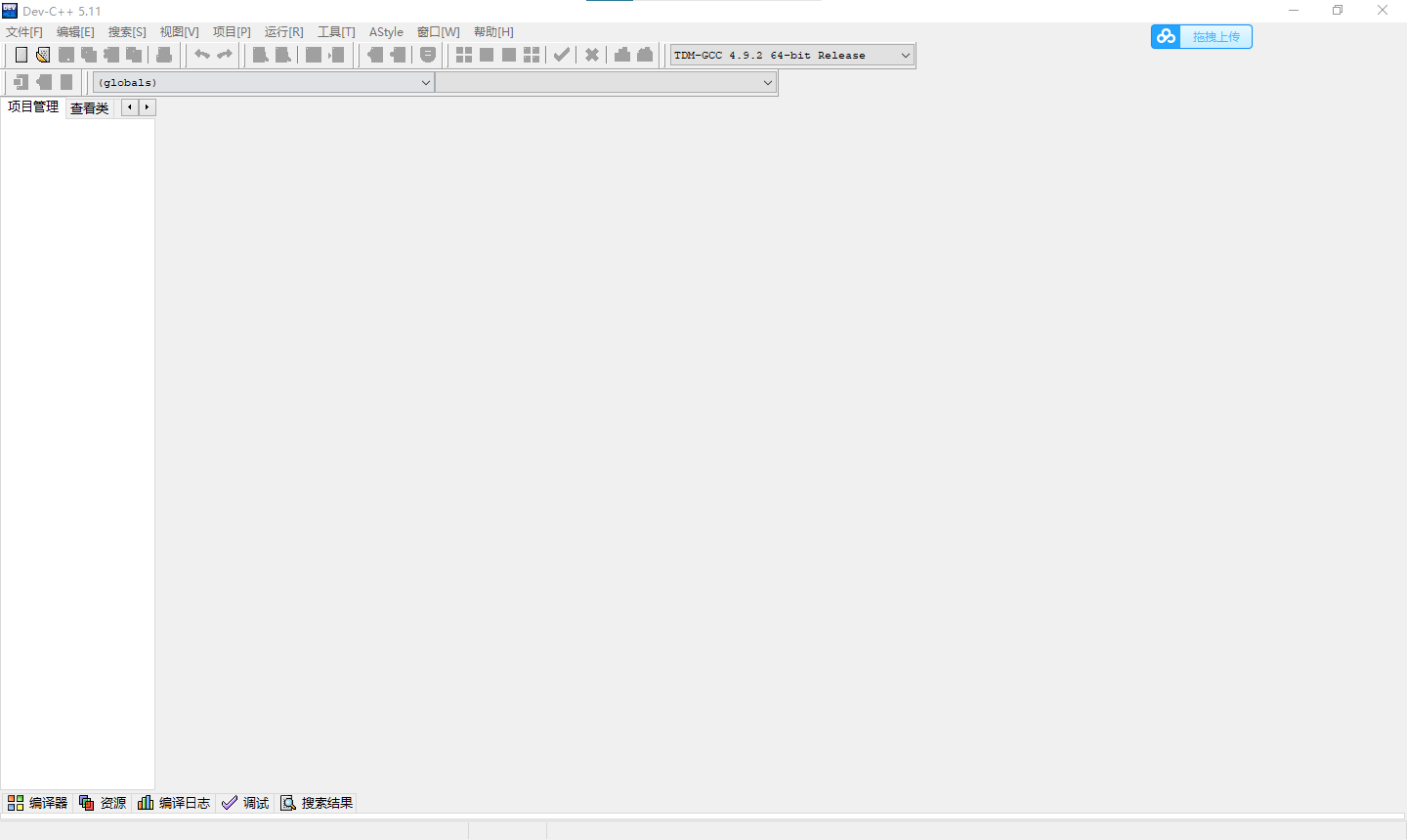Click the Print toolbar icon

pos(164,55)
